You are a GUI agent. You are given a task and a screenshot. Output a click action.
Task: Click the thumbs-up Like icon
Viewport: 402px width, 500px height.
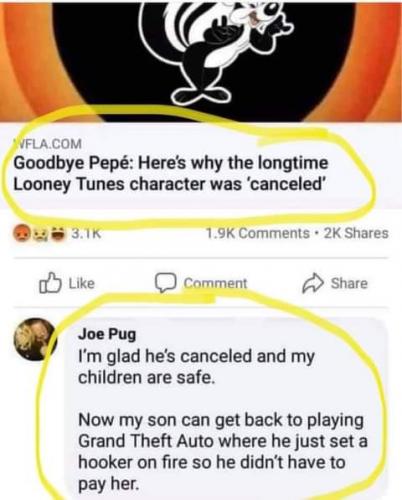pos(50,283)
